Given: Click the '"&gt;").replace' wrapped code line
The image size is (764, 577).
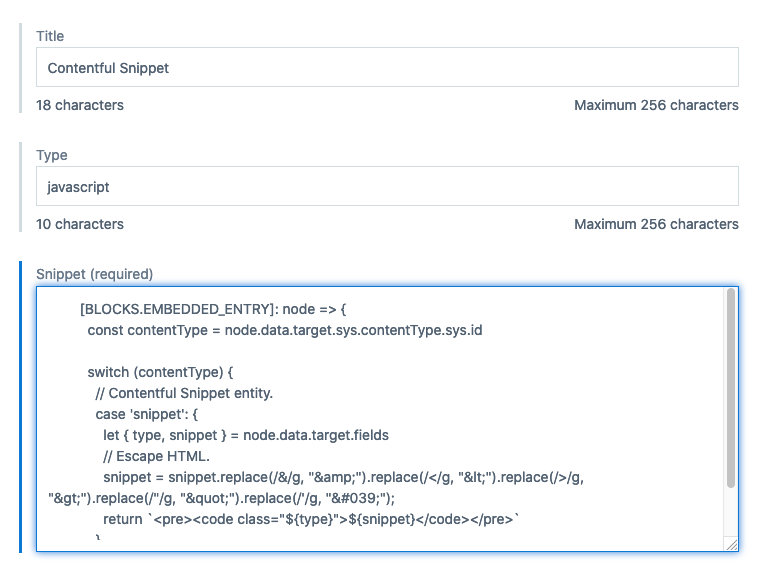Looking at the screenshot, I should click(222, 498).
